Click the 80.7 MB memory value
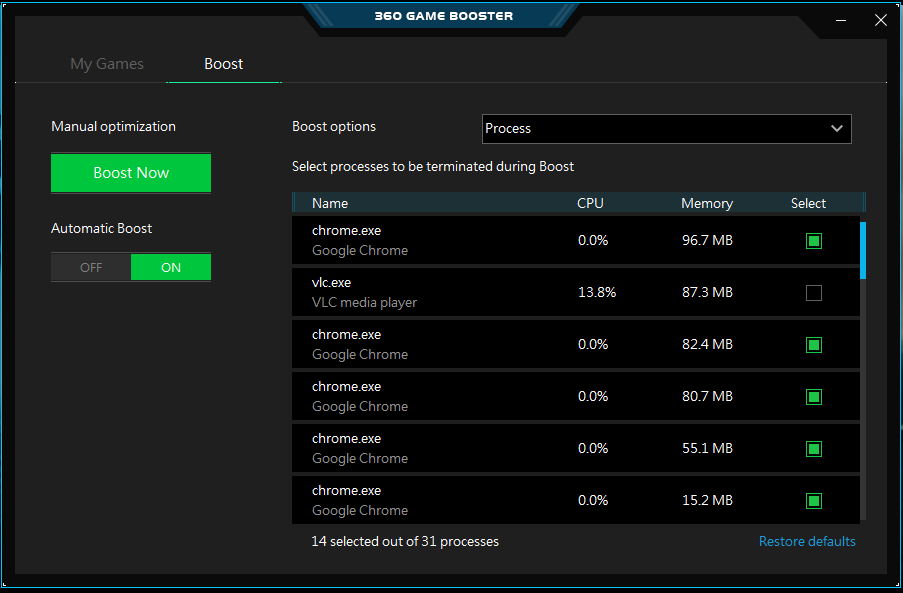903x593 pixels. tap(707, 396)
